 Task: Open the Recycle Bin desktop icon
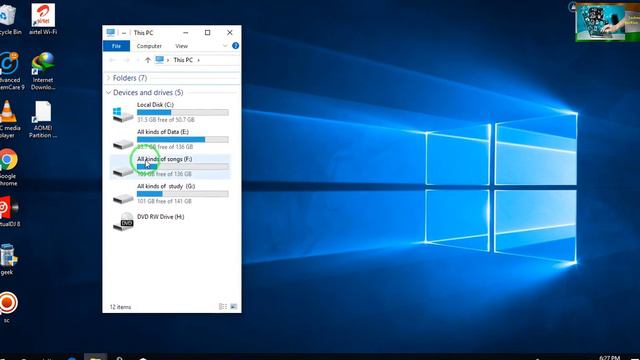9,19
